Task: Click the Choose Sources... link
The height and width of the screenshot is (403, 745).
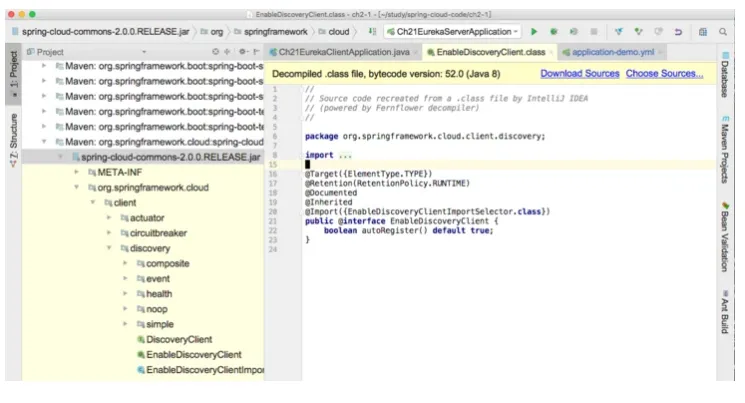Action: pyautogui.click(x=664, y=74)
